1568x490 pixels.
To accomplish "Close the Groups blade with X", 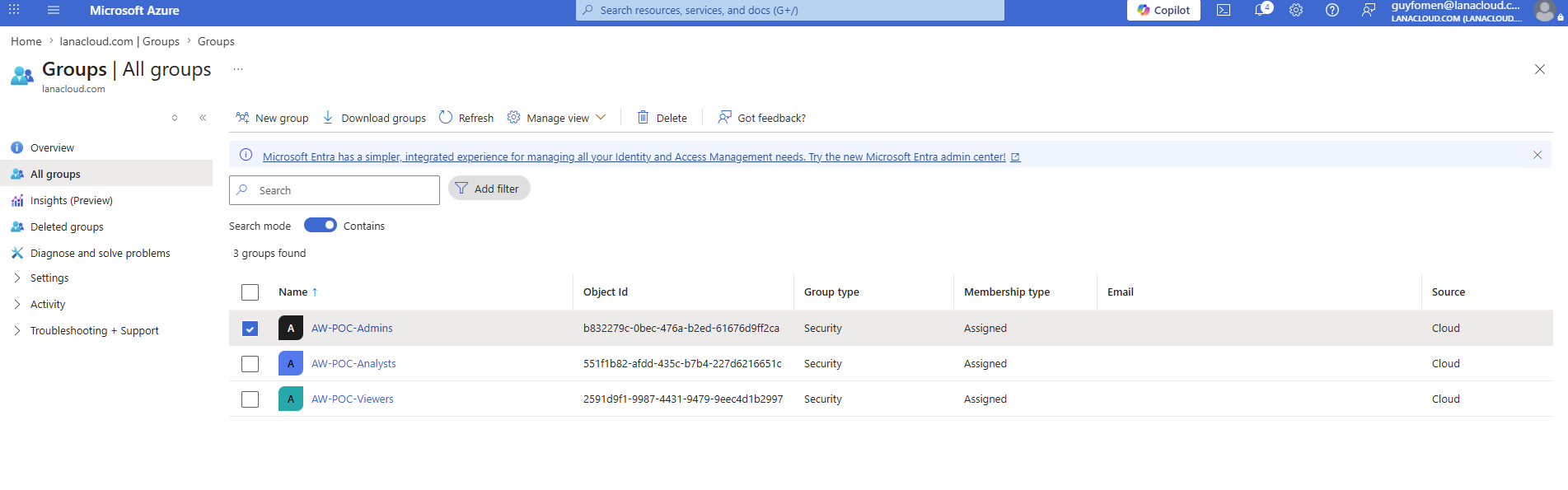I will (1540, 69).
